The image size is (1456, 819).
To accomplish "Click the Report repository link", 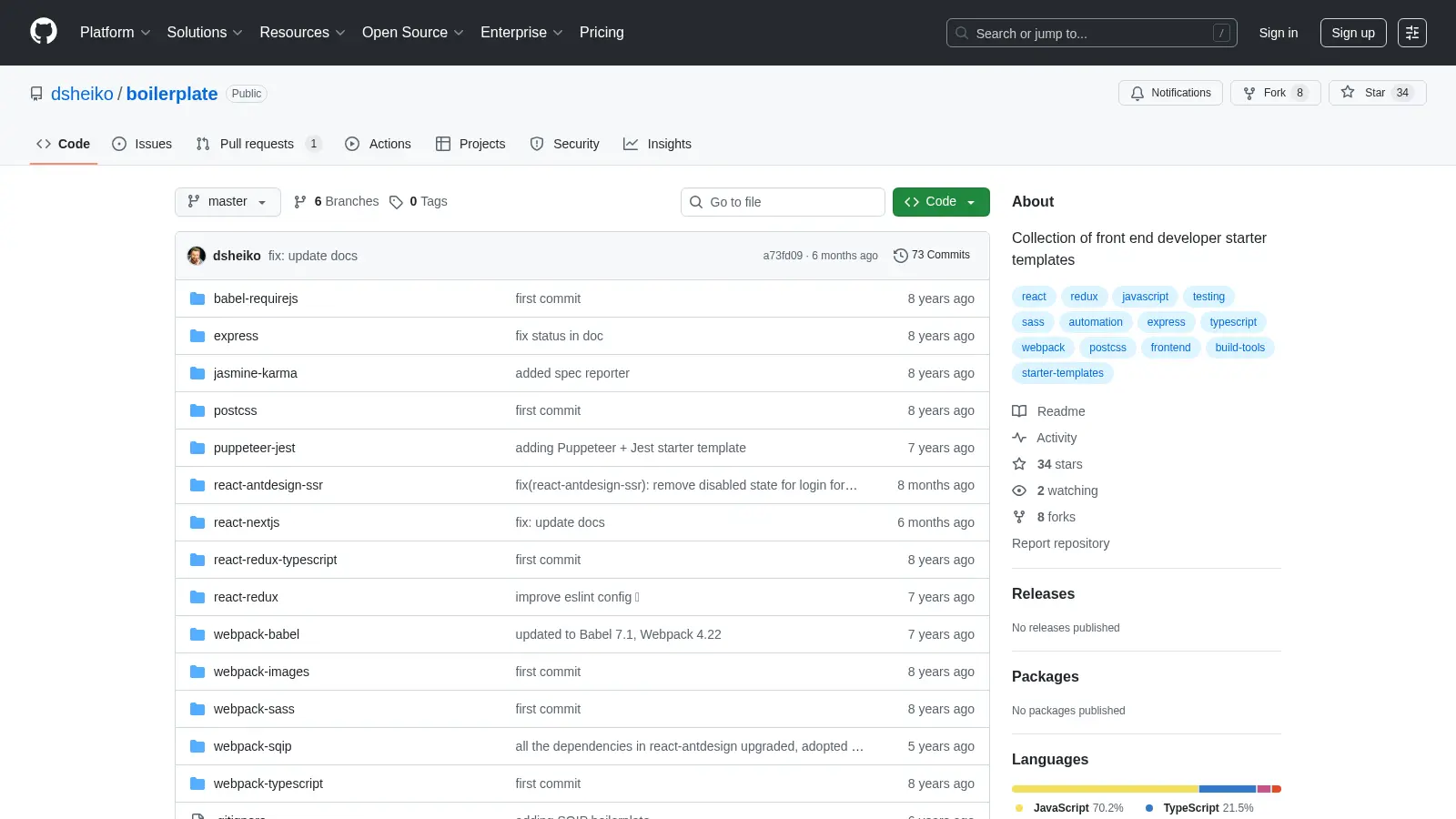I will pyautogui.click(x=1060, y=543).
